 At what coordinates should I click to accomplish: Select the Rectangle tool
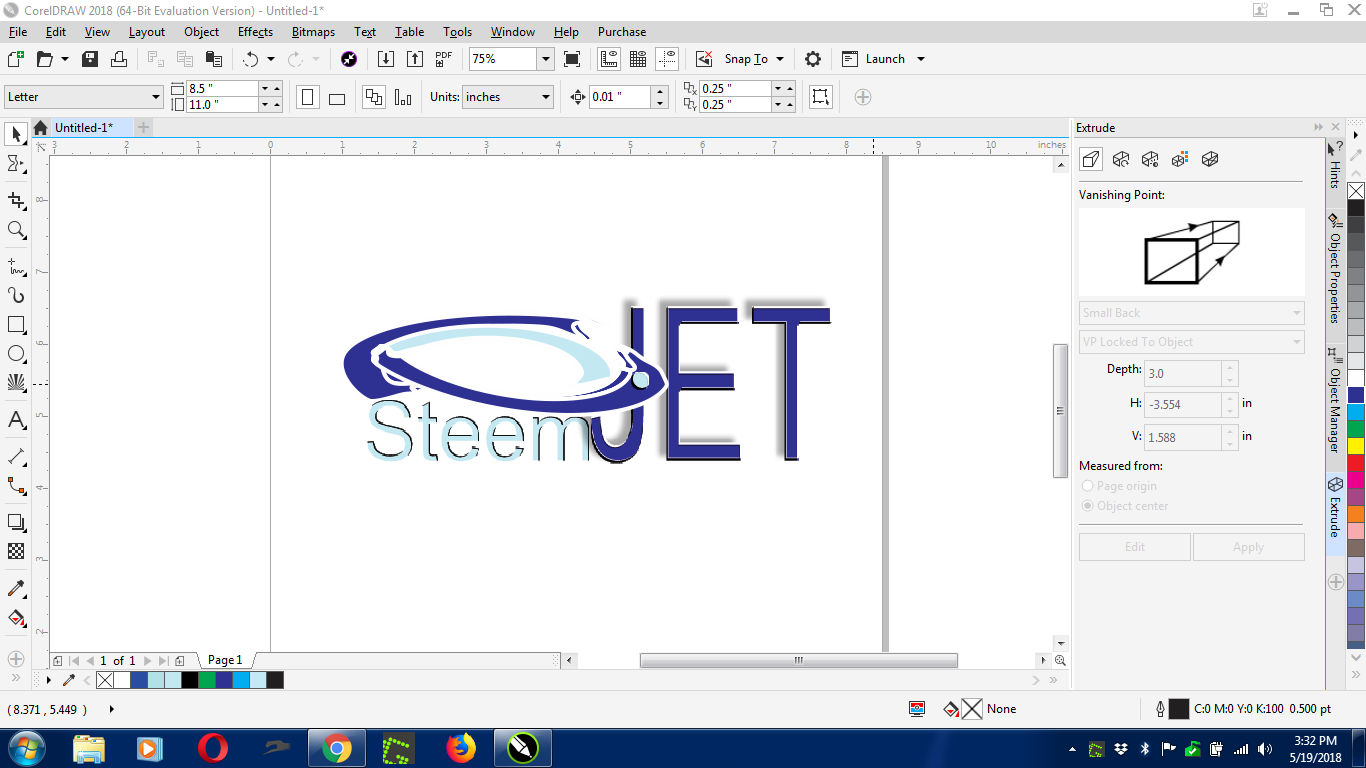click(x=16, y=325)
